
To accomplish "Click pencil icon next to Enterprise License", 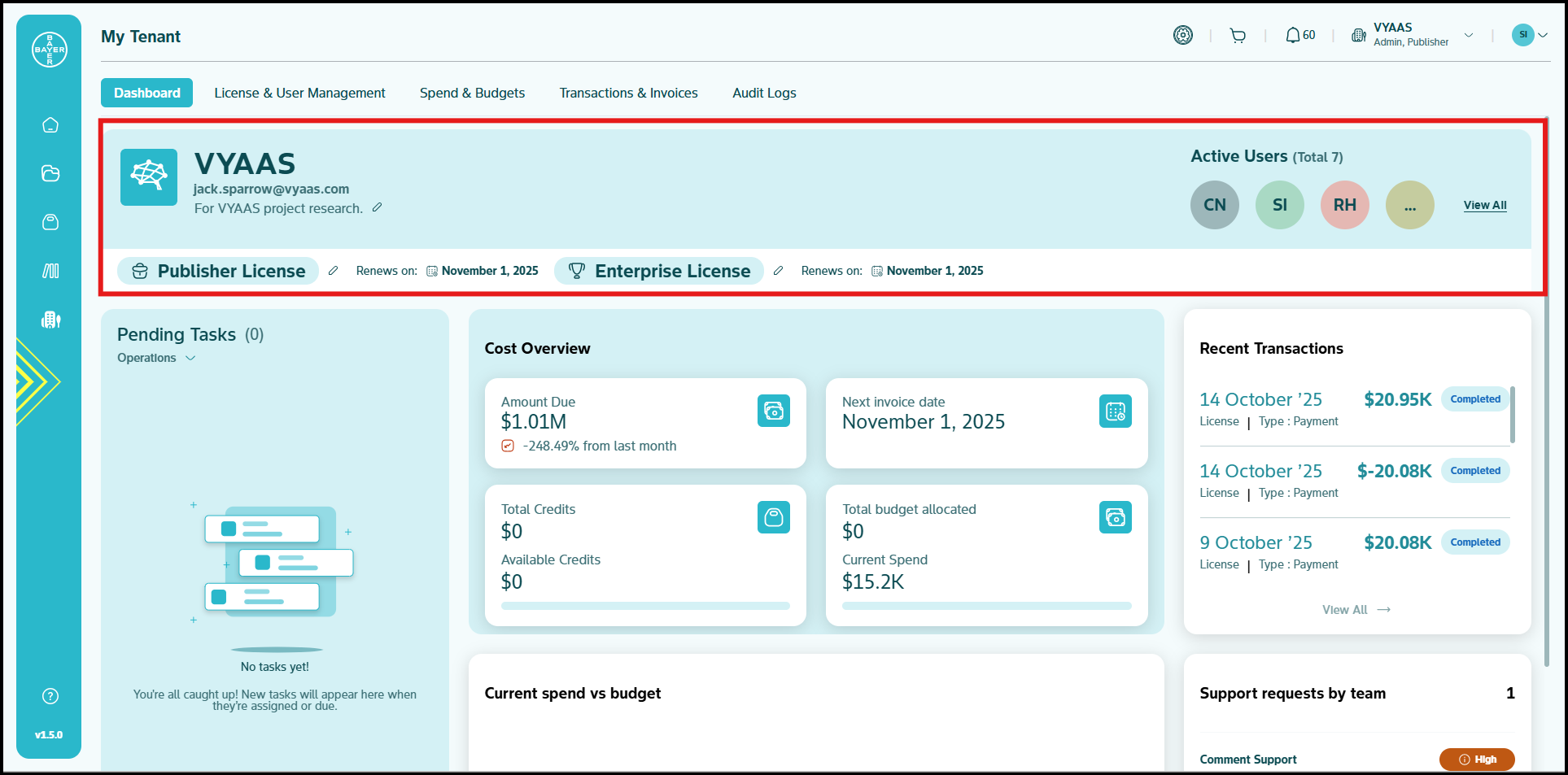I will pyautogui.click(x=778, y=271).
